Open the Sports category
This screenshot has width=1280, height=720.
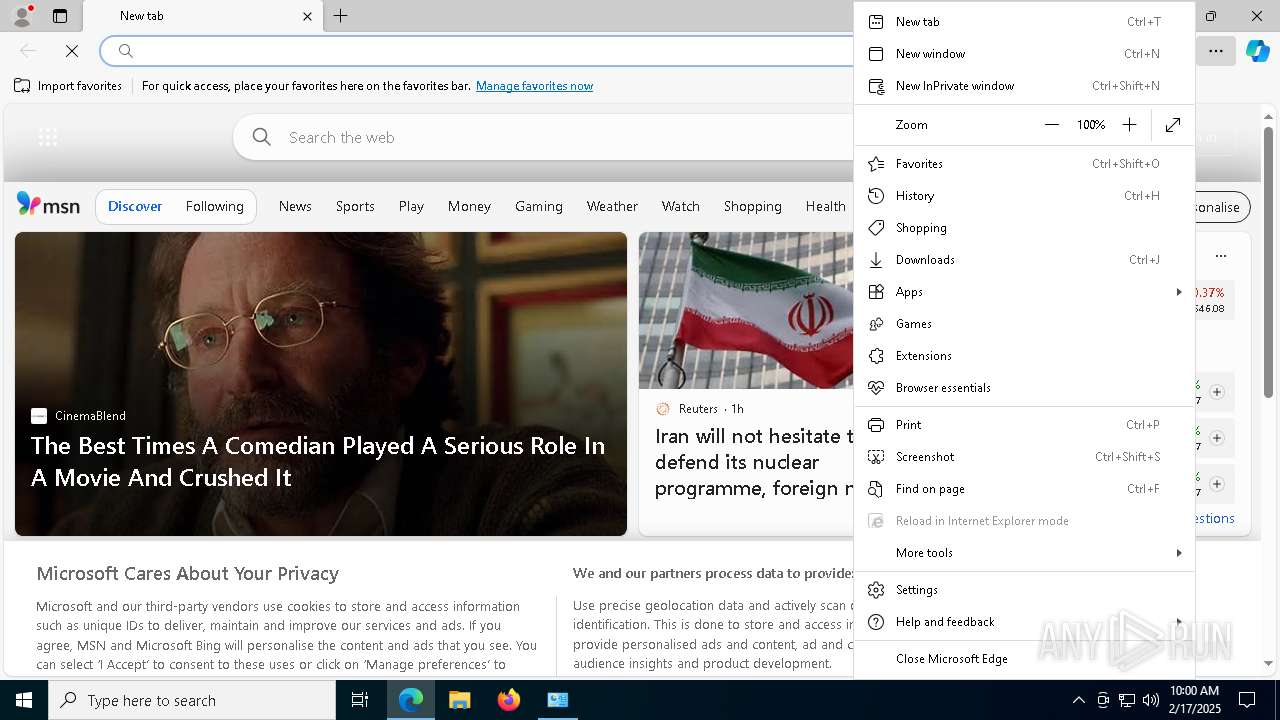[x=355, y=206]
